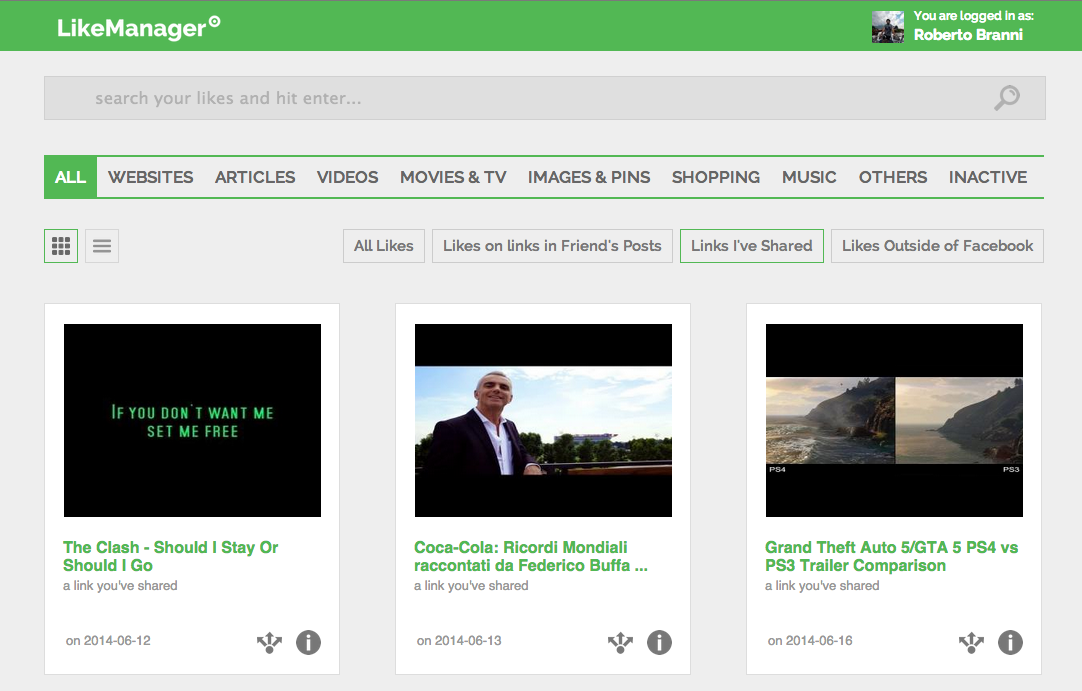Open the MOVIES & TV tab
This screenshot has height=691, width=1082.
[453, 177]
